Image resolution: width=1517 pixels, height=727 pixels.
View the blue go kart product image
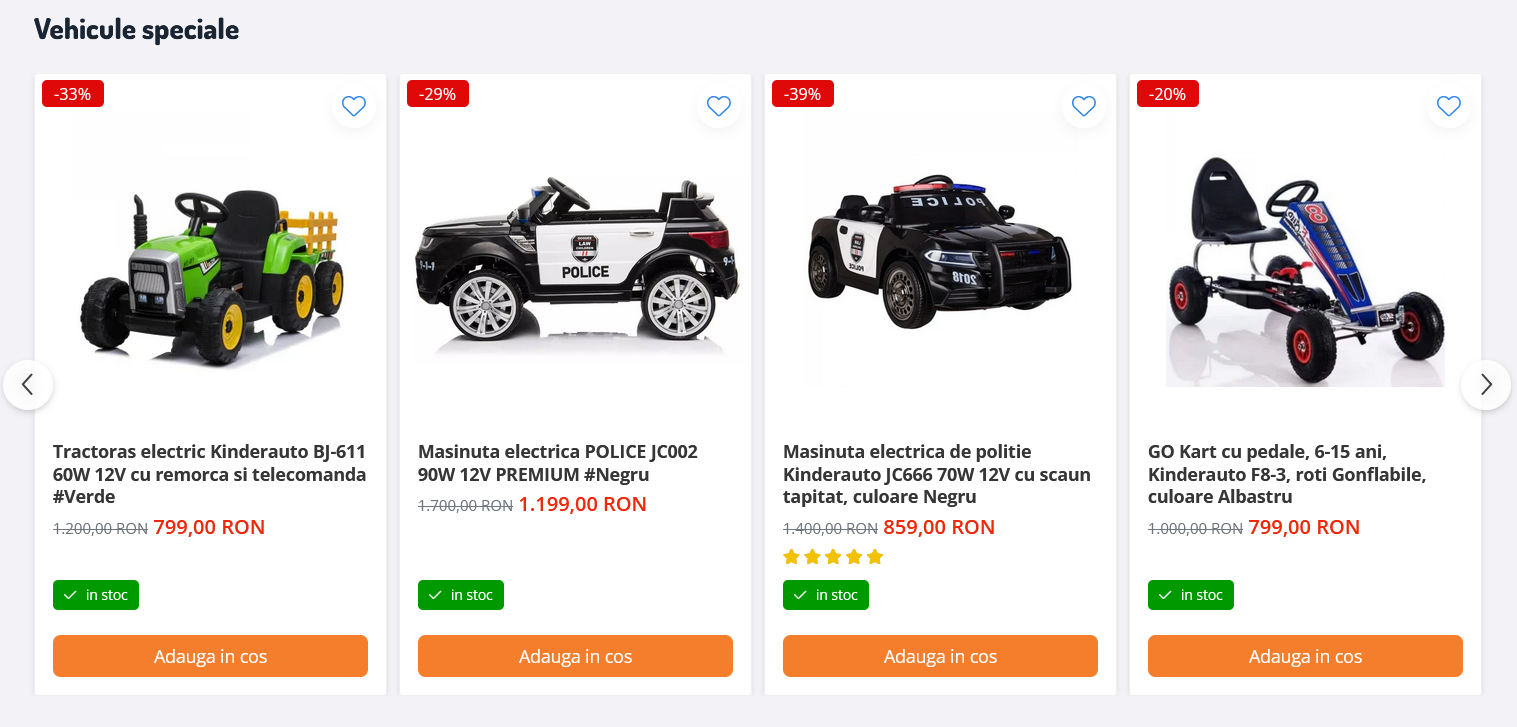click(1305, 268)
